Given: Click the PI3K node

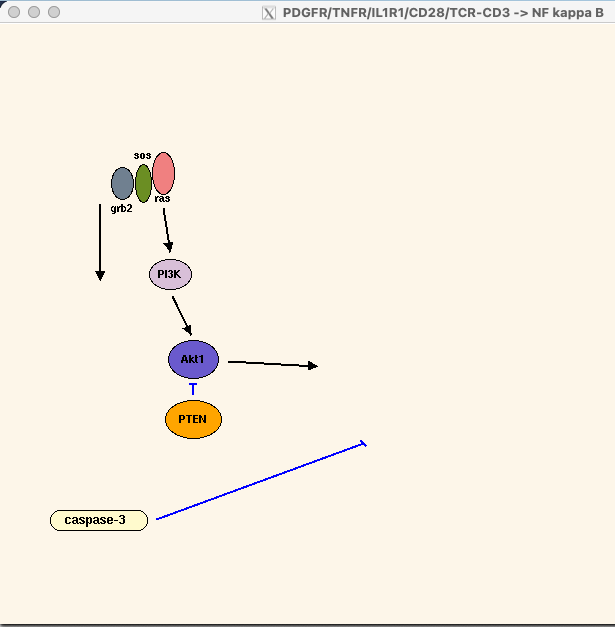Looking at the screenshot, I should [x=170, y=274].
